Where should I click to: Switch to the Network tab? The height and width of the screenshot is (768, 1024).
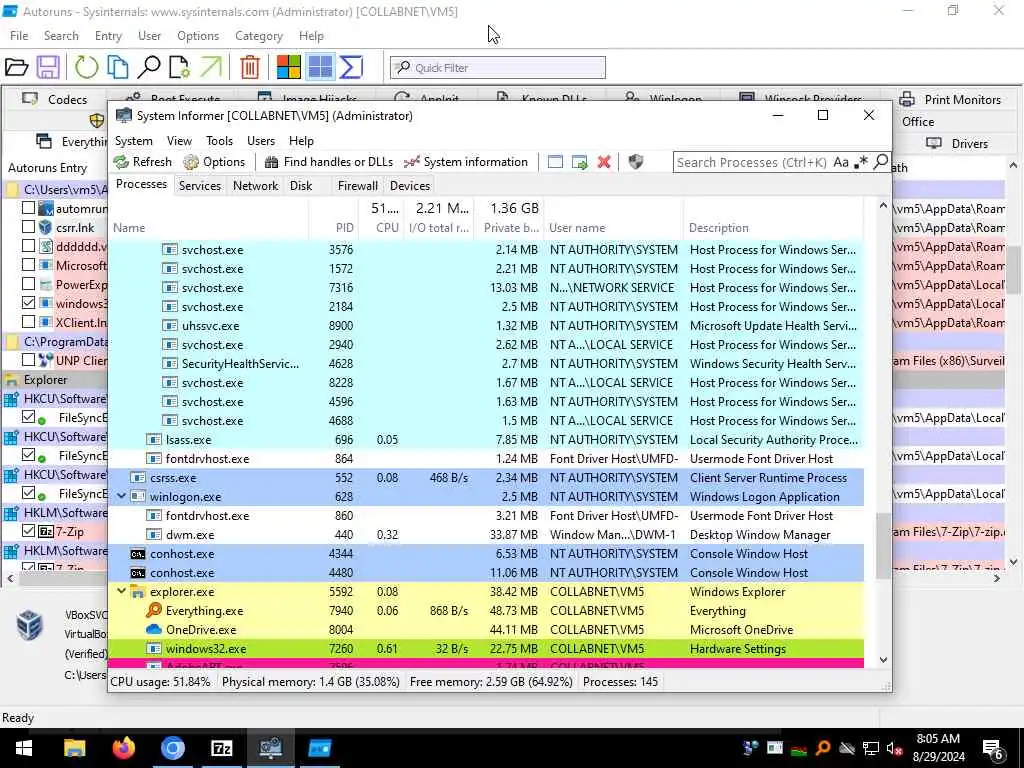tap(255, 185)
